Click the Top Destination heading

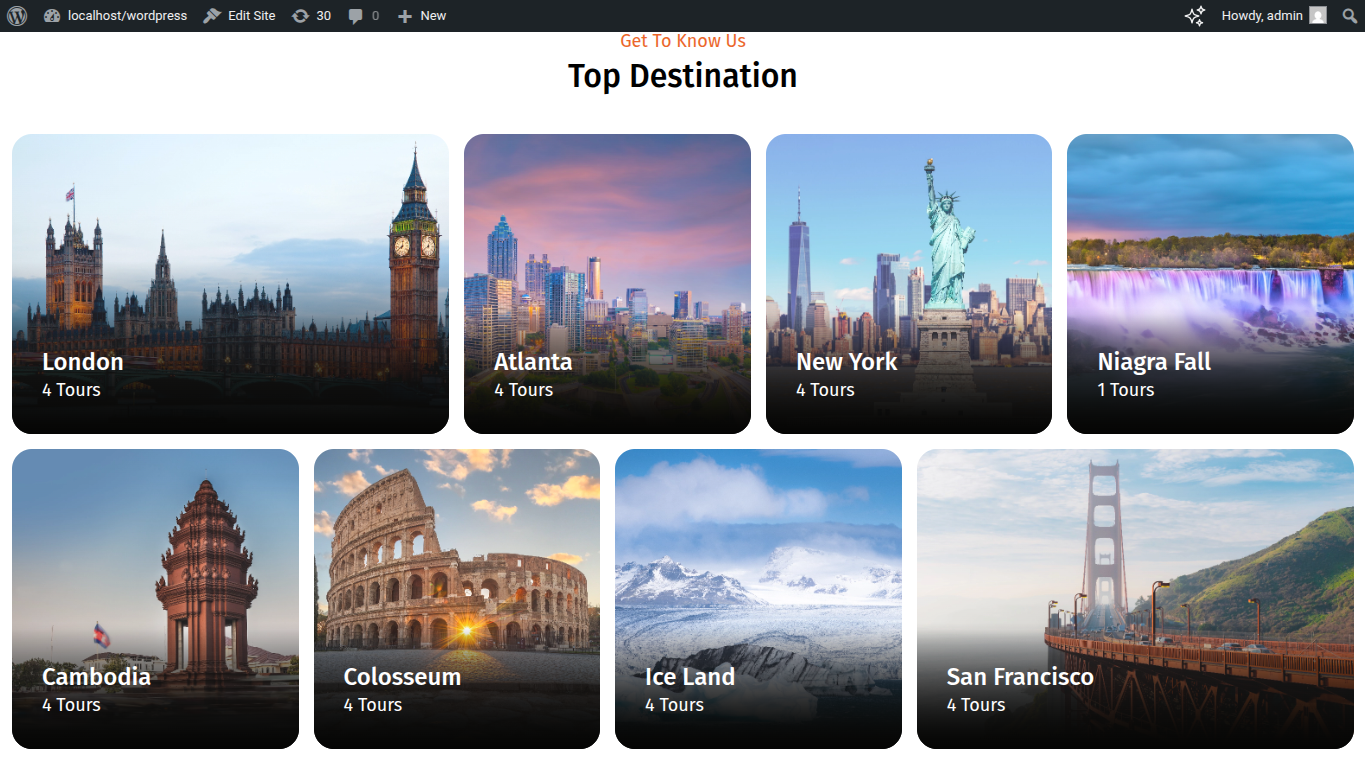tap(683, 76)
